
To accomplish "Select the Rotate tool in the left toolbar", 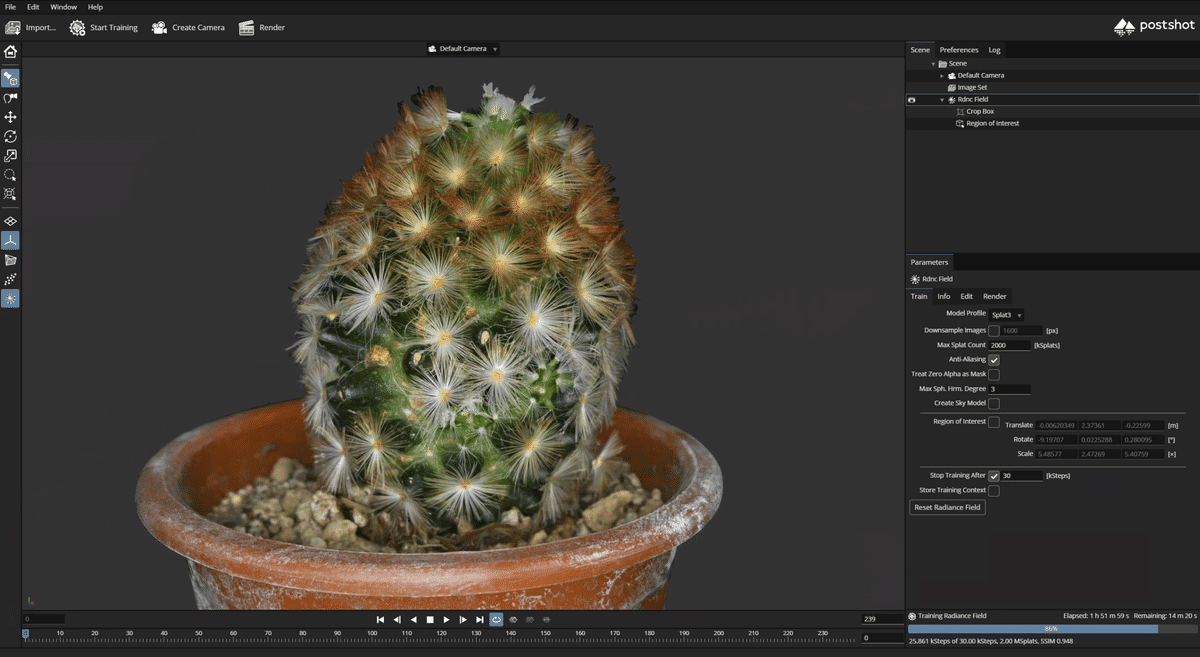I will (x=11, y=136).
